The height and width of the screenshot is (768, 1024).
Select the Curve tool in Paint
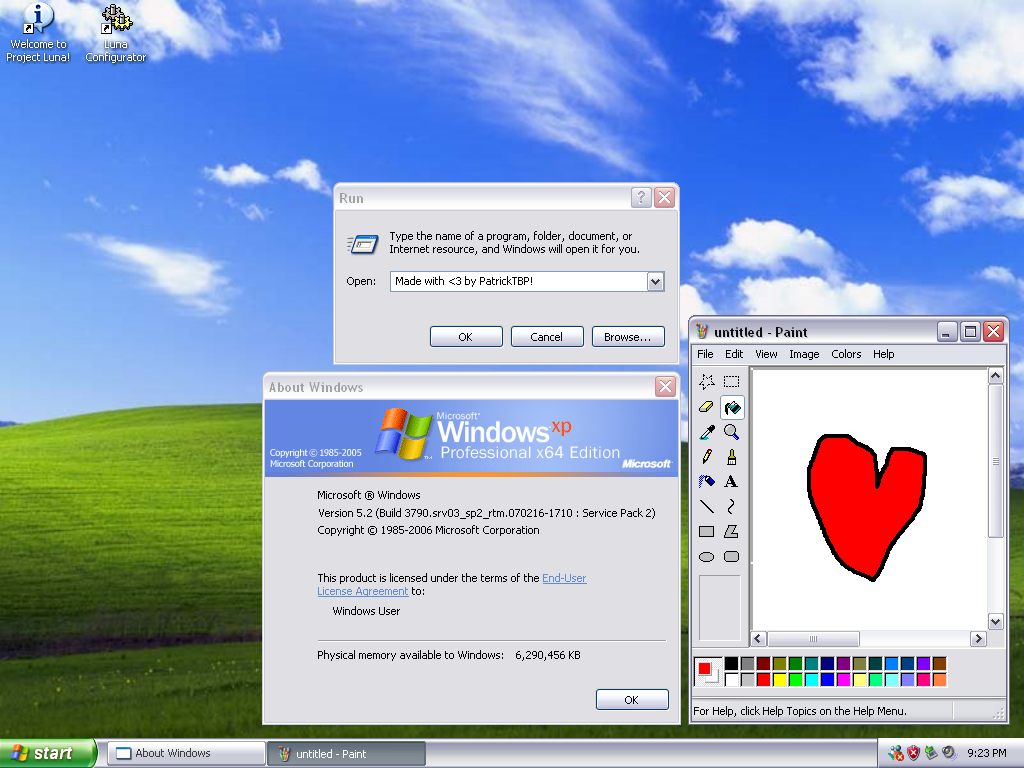pos(731,506)
